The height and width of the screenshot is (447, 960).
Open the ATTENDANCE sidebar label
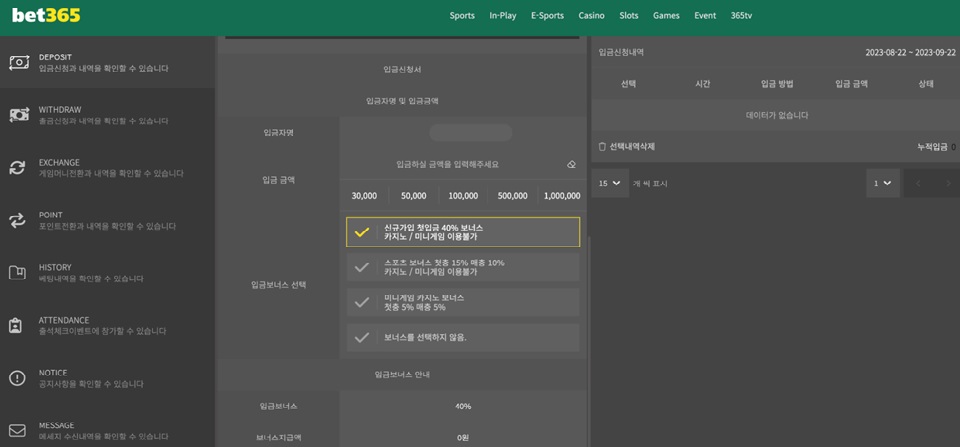tap(64, 320)
